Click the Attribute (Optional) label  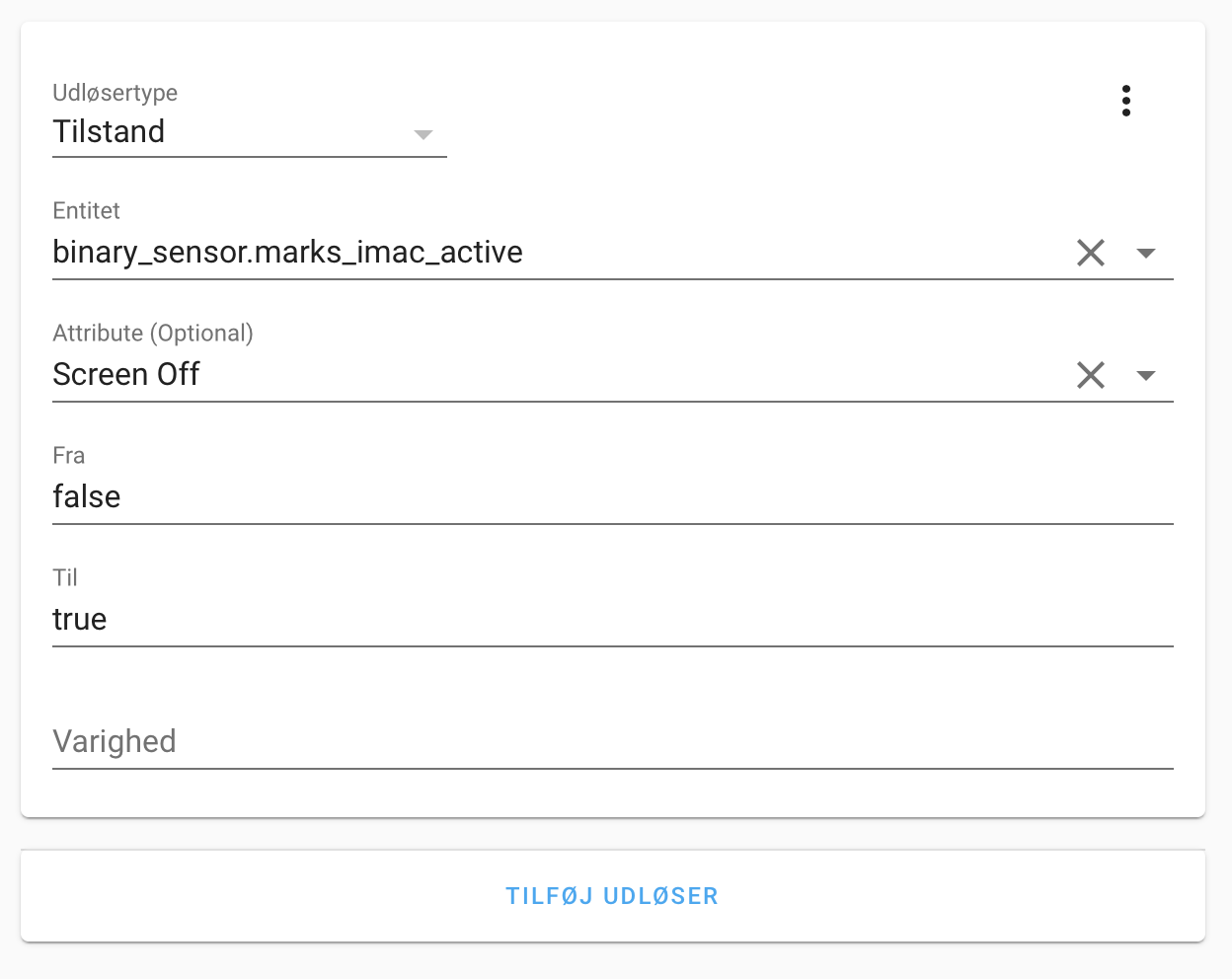(x=152, y=333)
